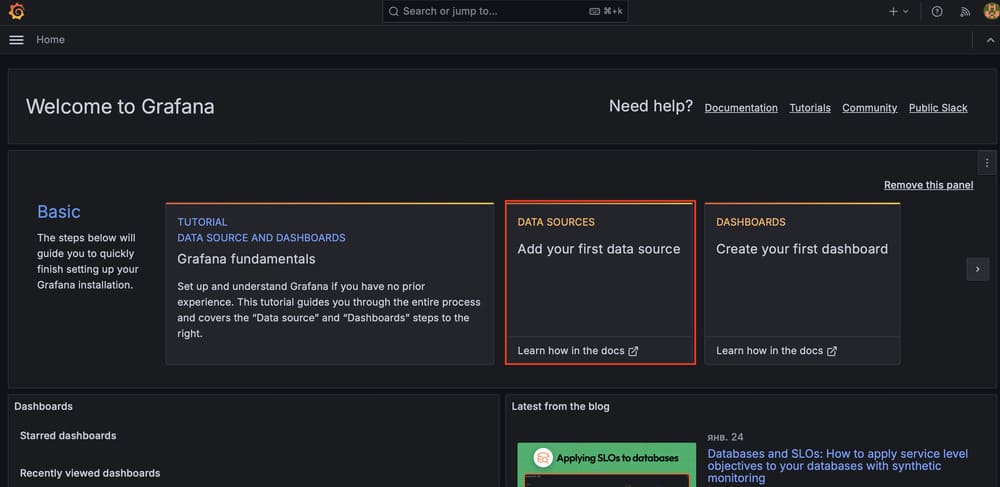Open the panel three-dot menu
The image size is (1000, 487).
click(987, 163)
